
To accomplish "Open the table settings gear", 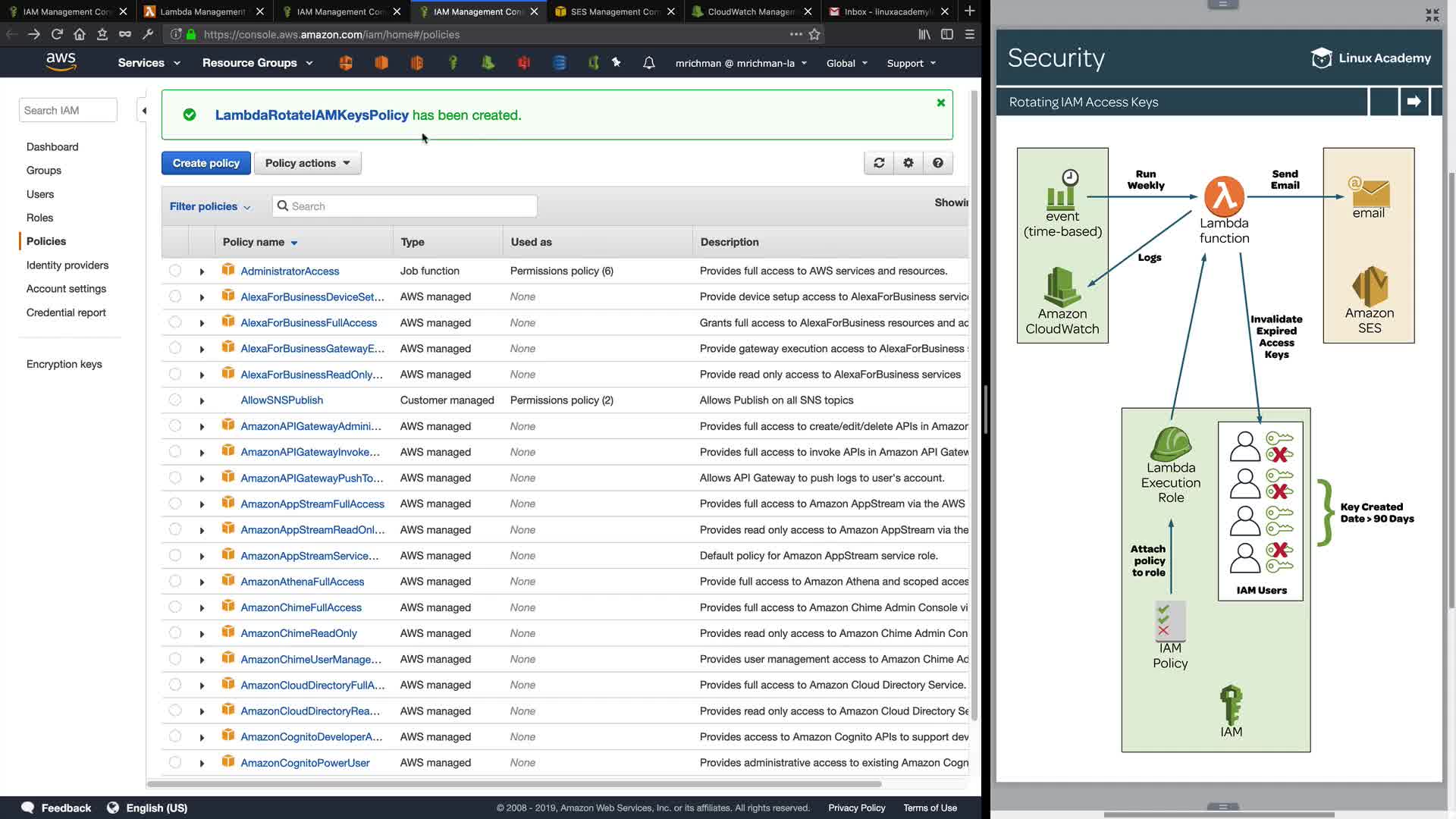I will coord(908,163).
